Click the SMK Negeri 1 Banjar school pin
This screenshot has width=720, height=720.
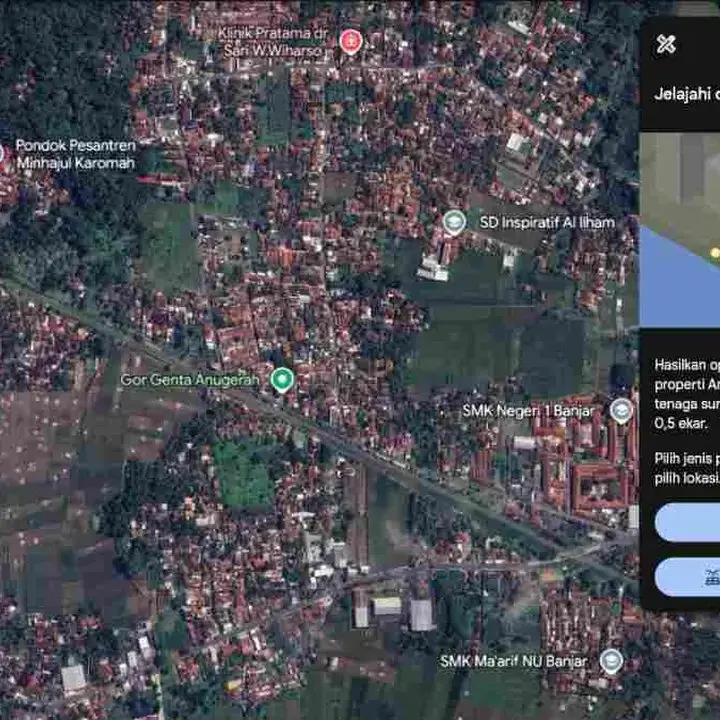point(621,410)
